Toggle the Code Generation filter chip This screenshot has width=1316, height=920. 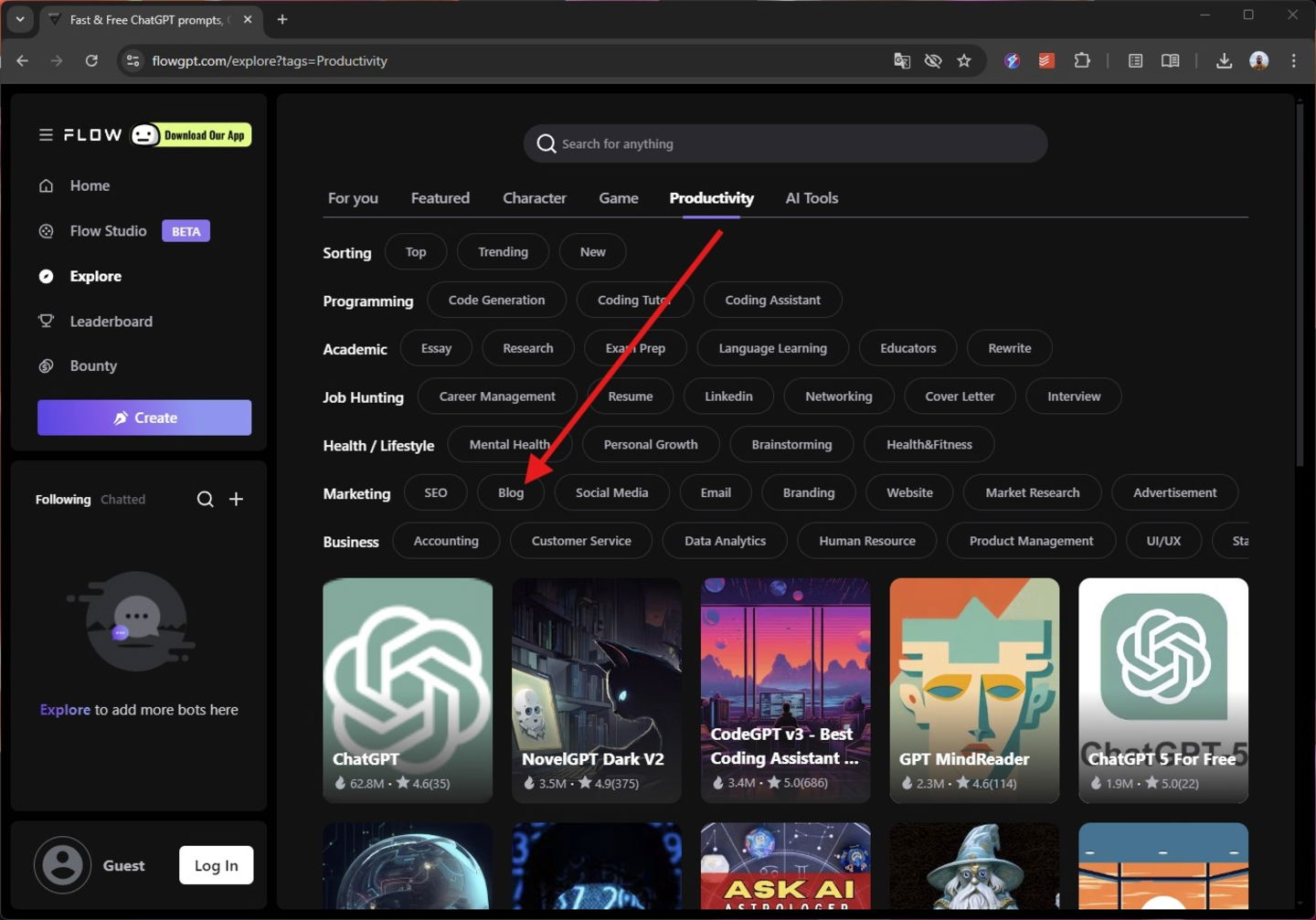coord(496,300)
